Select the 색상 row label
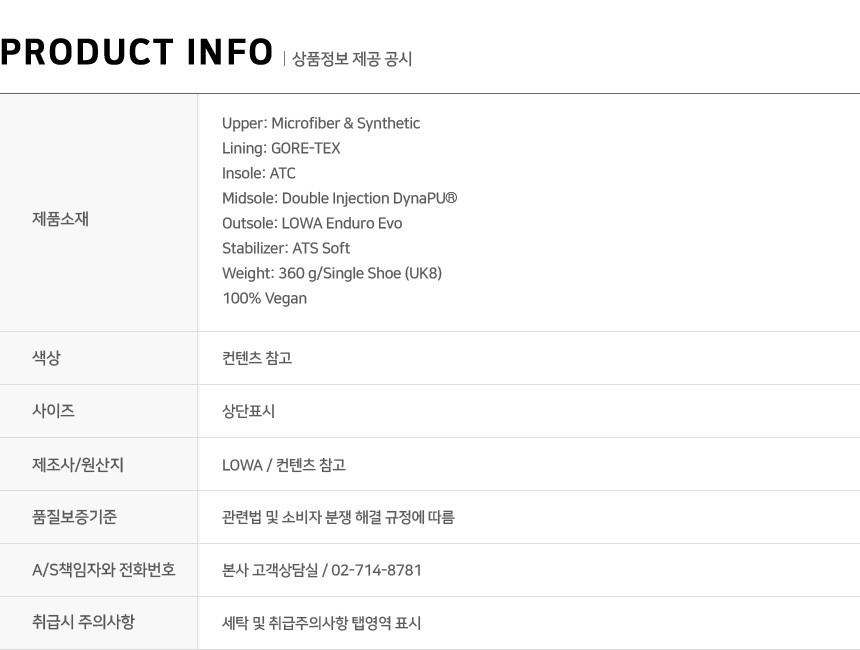 [x=46, y=358]
